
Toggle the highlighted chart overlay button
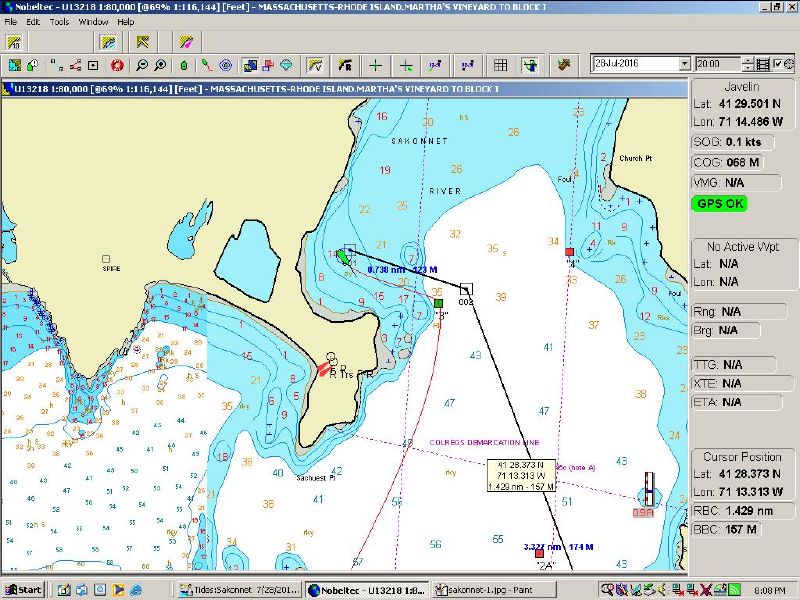point(250,65)
